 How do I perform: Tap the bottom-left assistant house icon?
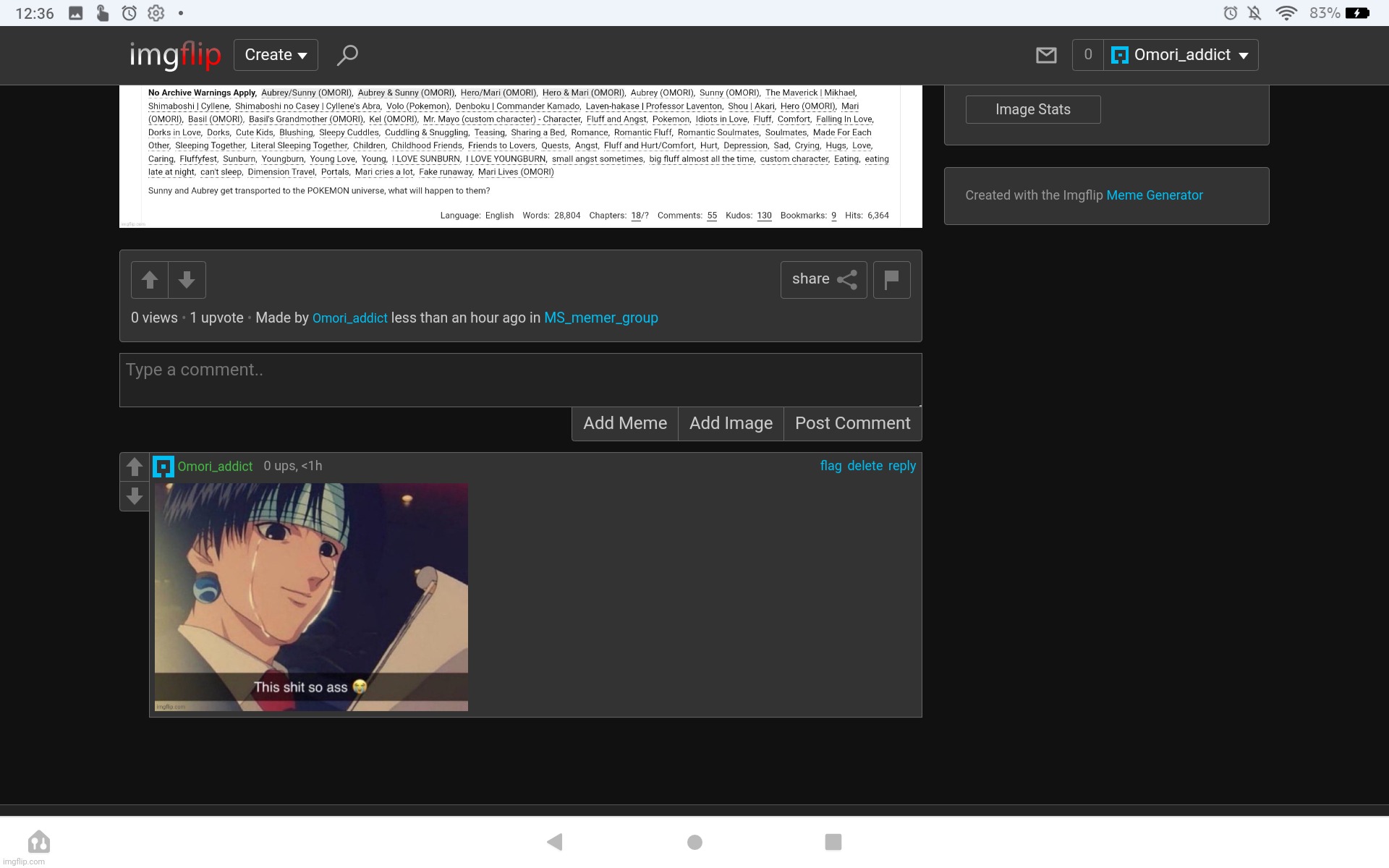tap(39, 842)
